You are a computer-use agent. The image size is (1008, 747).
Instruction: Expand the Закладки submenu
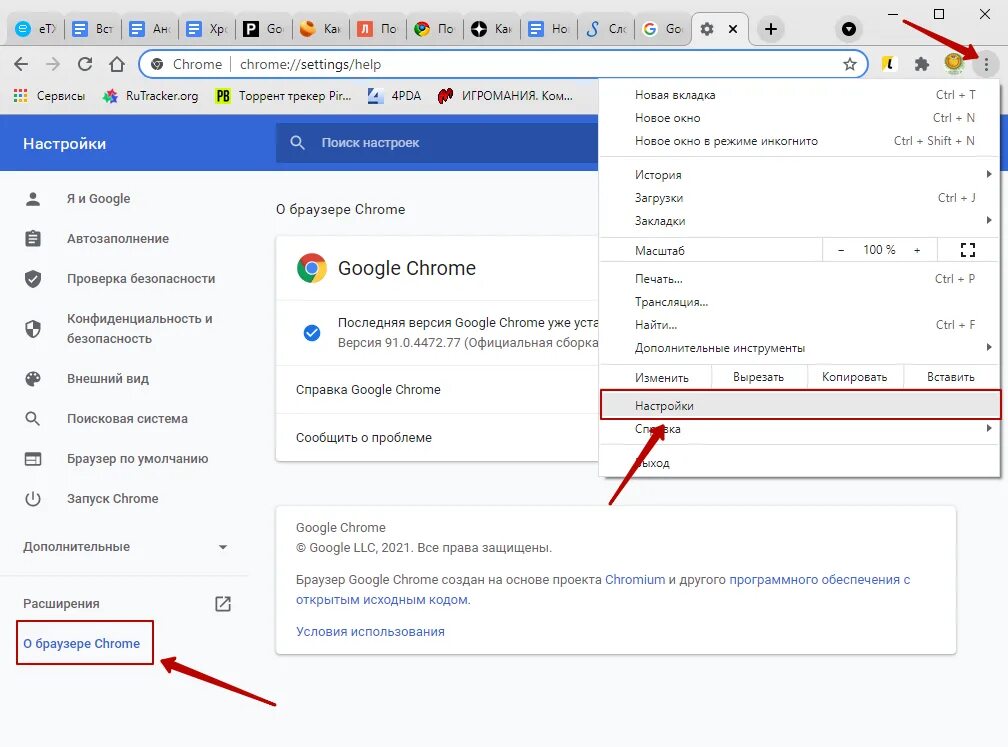pyautogui.click(x=799, y=221)
